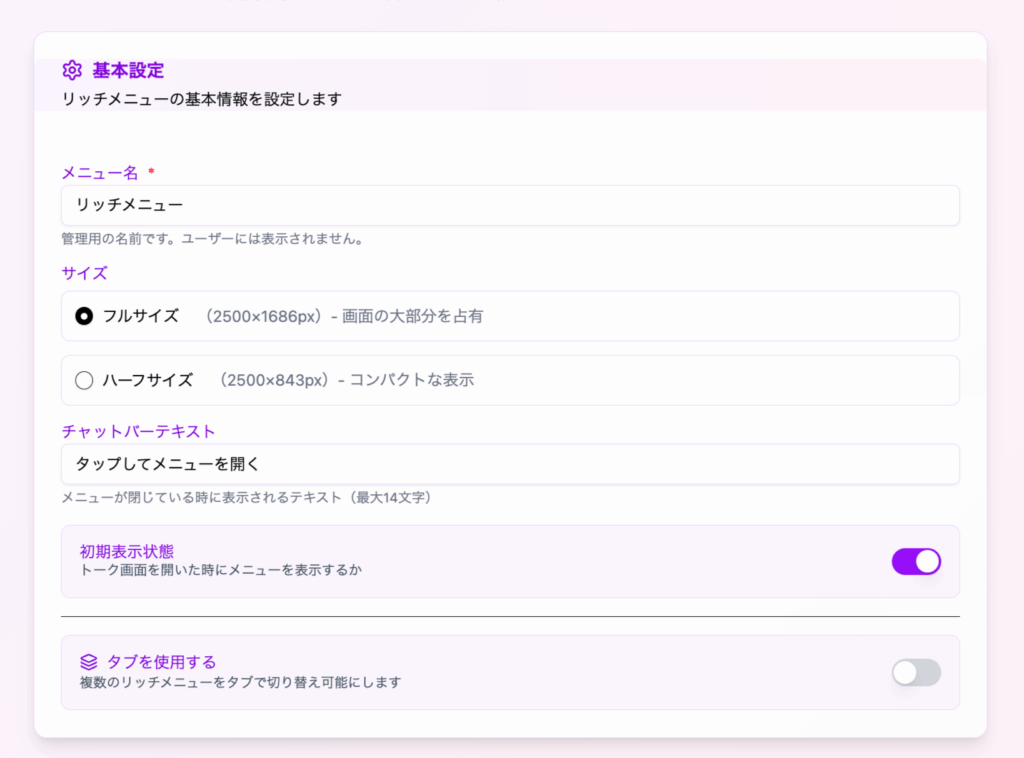Image resolution: width=1024 pixels, height=758 pixels.
Task: Click the gear icon beside 基本設定
Action: coord(72,70)
